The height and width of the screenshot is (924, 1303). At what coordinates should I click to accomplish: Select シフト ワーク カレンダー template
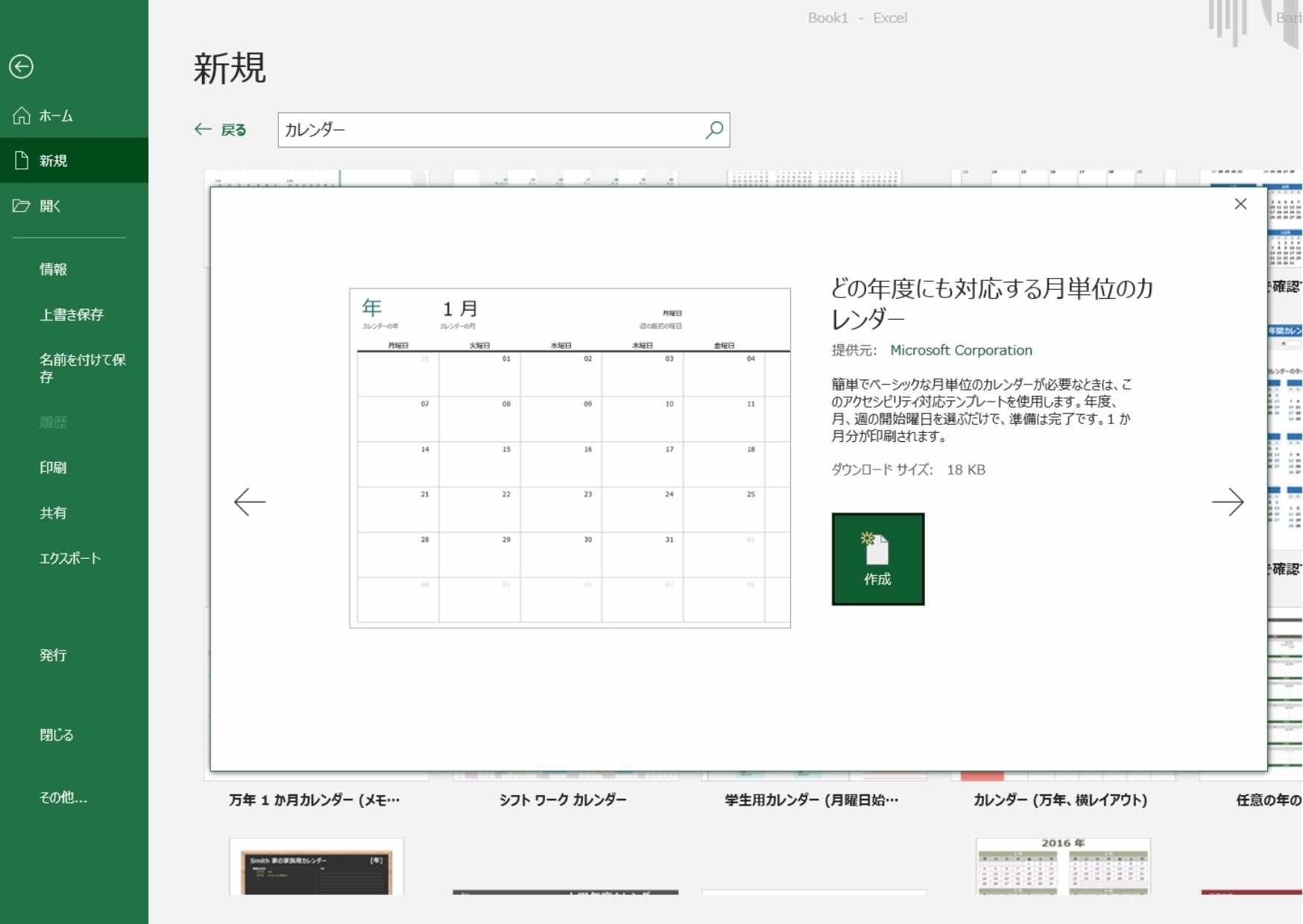pos(563,800)
